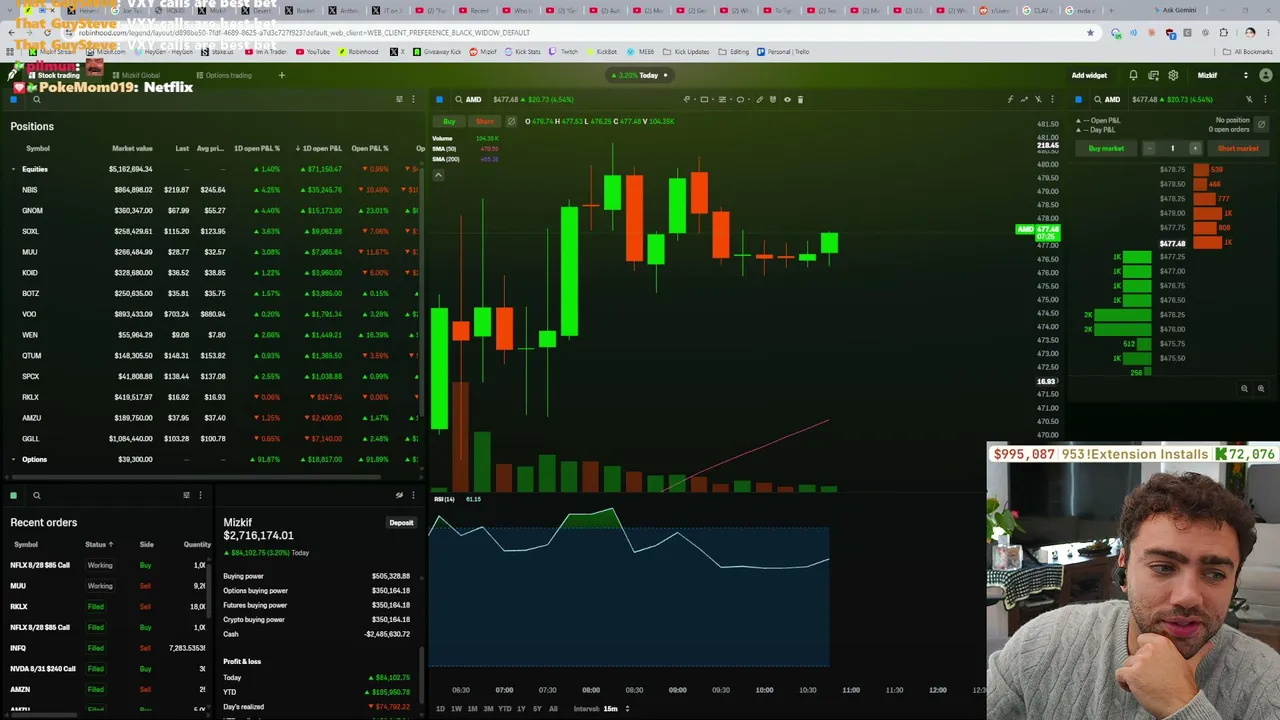Click the Short market button
The height and width of the screenshot is (720, 1280).
pos(1238,148)
